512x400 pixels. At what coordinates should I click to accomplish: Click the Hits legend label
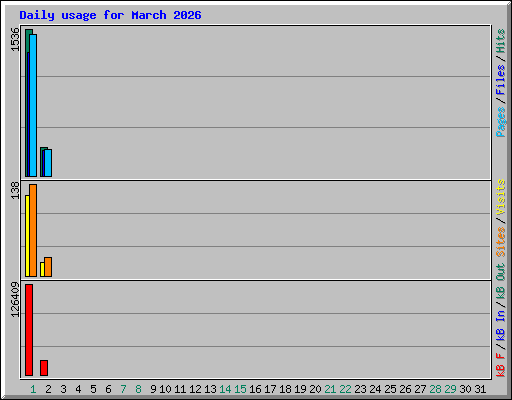(x=500, y=41)
